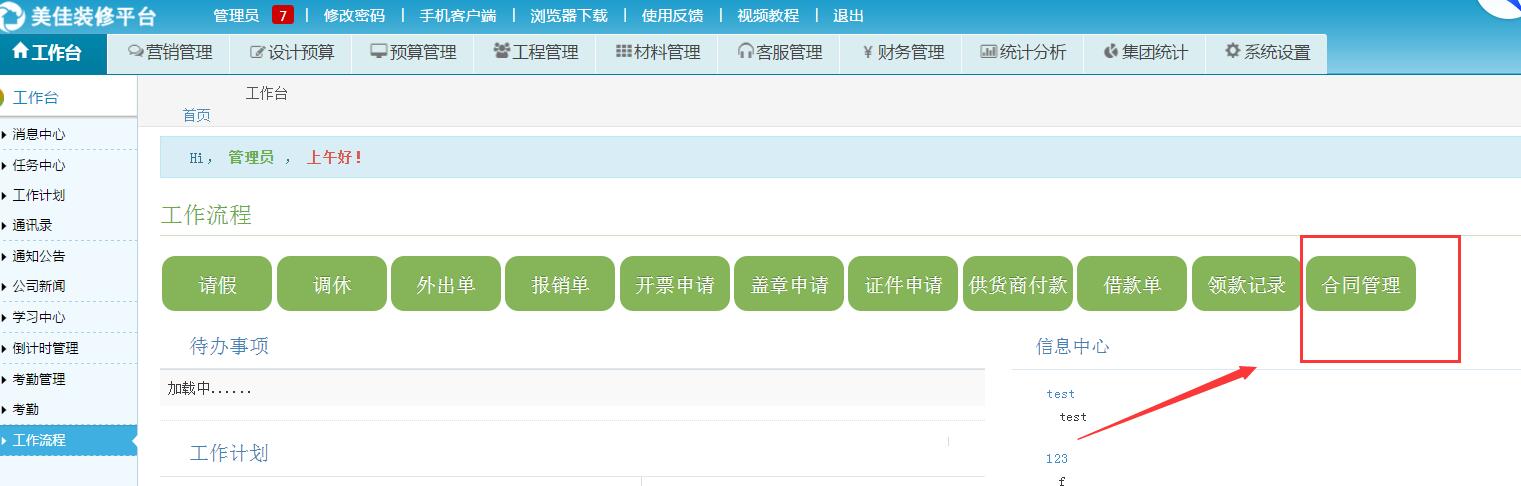The height and width of the screenshot is (486, 1521).
Task: Click the home icon in 工作台 tab
Action: 20,52
